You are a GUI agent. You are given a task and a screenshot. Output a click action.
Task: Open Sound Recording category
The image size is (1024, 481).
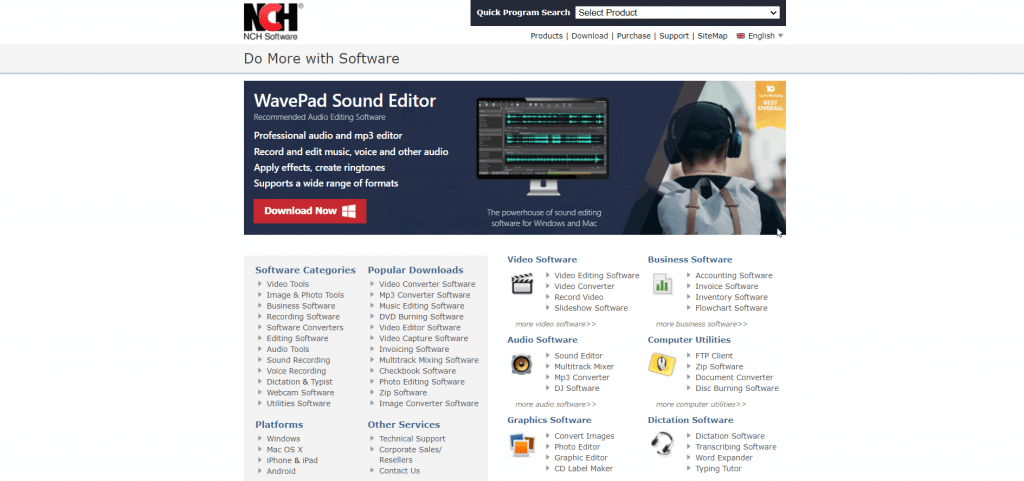point(298,360)
